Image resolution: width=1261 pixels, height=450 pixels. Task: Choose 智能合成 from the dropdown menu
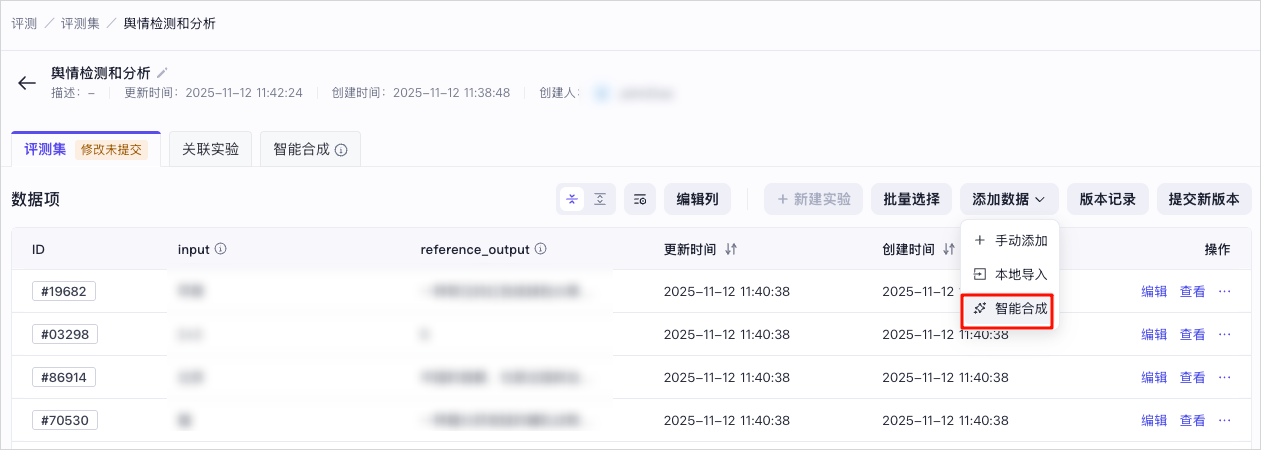[x=1010, y=309]
